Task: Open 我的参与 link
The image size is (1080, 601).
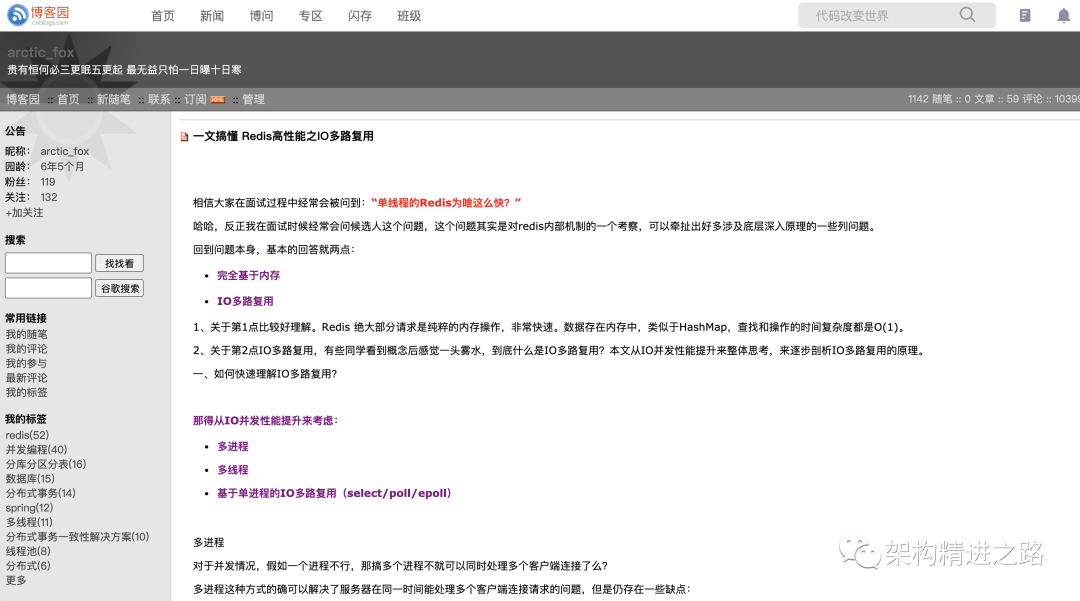Action: (x=26, y=363)
